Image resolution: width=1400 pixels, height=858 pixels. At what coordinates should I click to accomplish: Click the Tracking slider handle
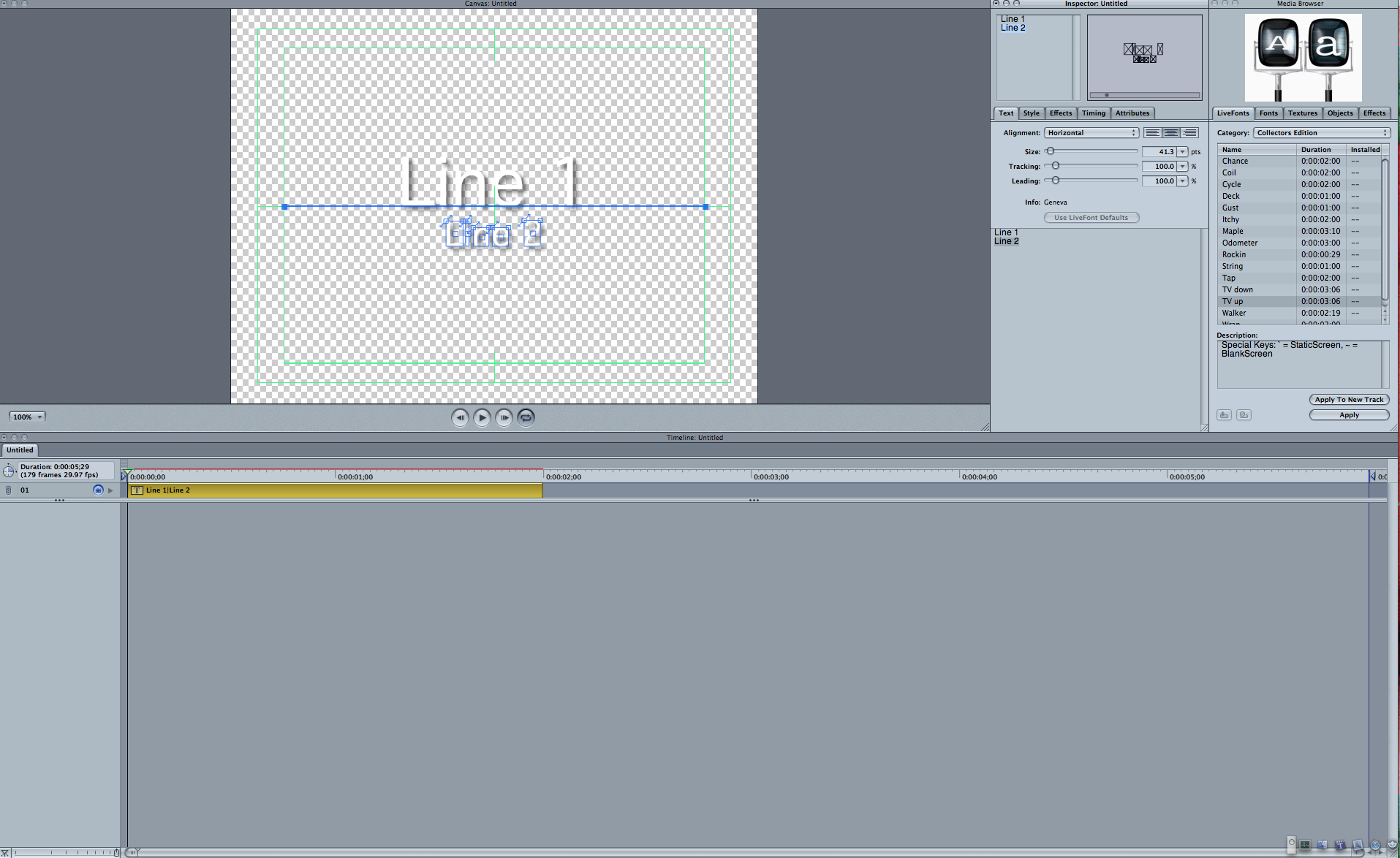pyautogui.click(x=1055, y=166)
